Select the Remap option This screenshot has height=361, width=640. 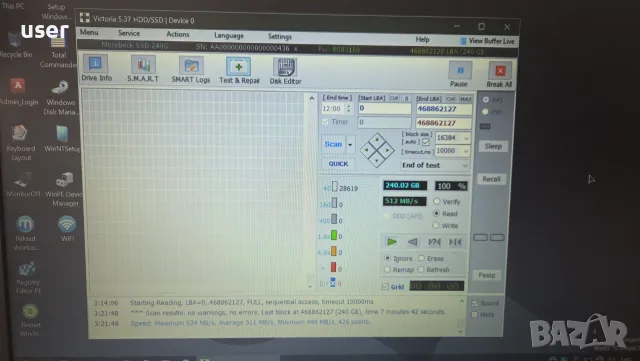coord(387,270)
